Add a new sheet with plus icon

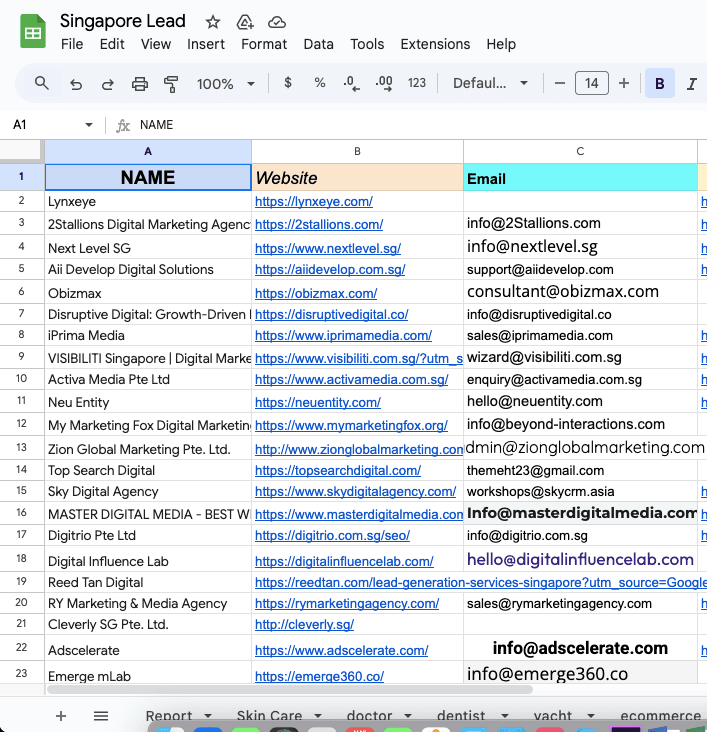tap(61, 716)
